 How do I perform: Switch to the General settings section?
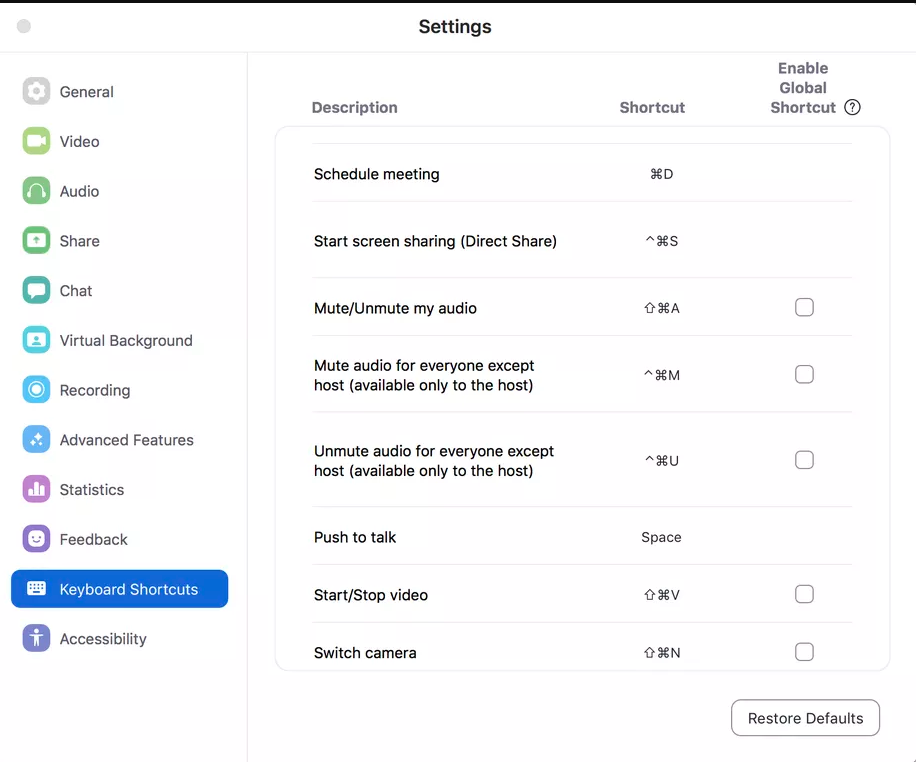click(x=86, y=91)
